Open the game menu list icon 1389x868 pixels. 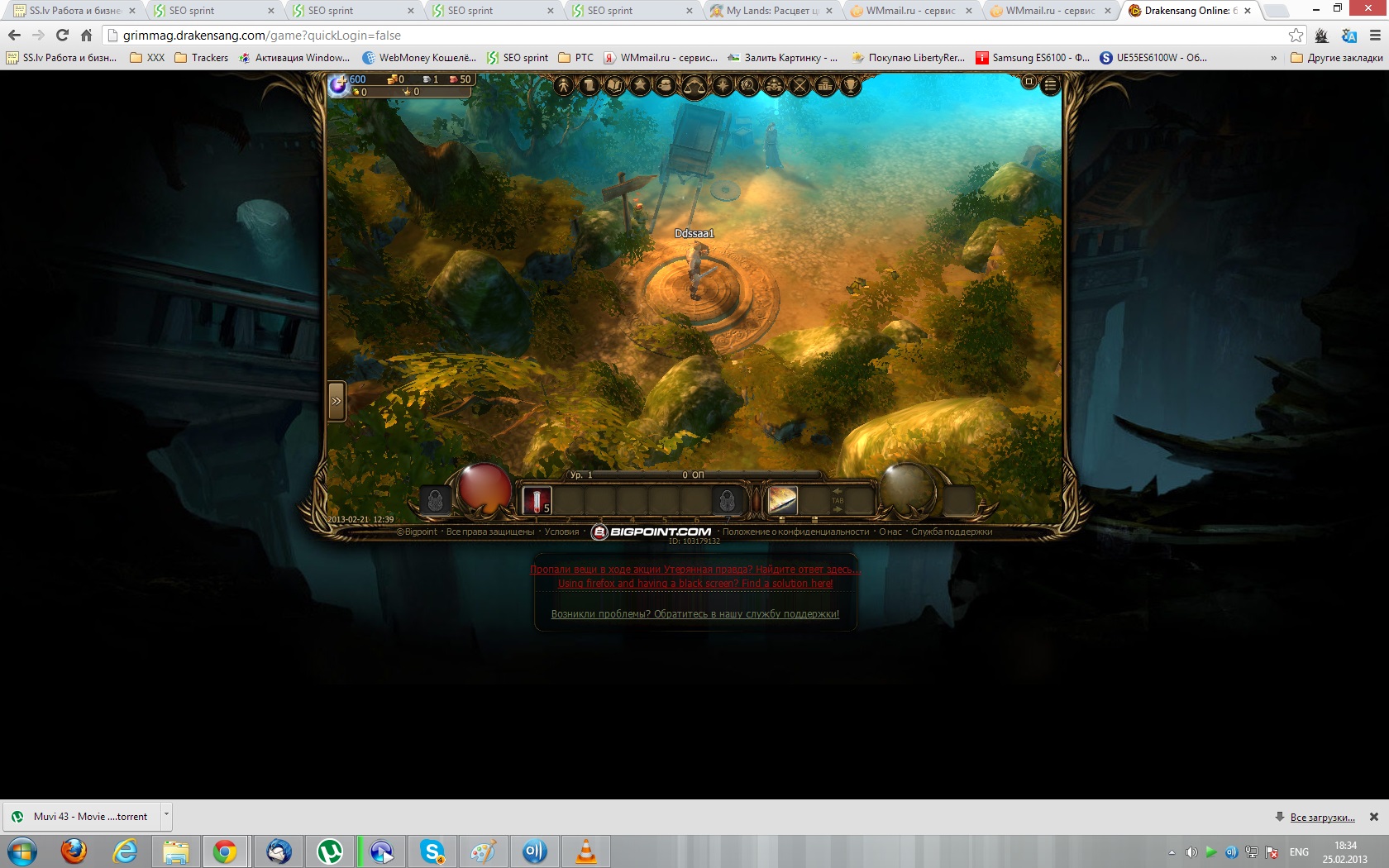pos(1050,84)
